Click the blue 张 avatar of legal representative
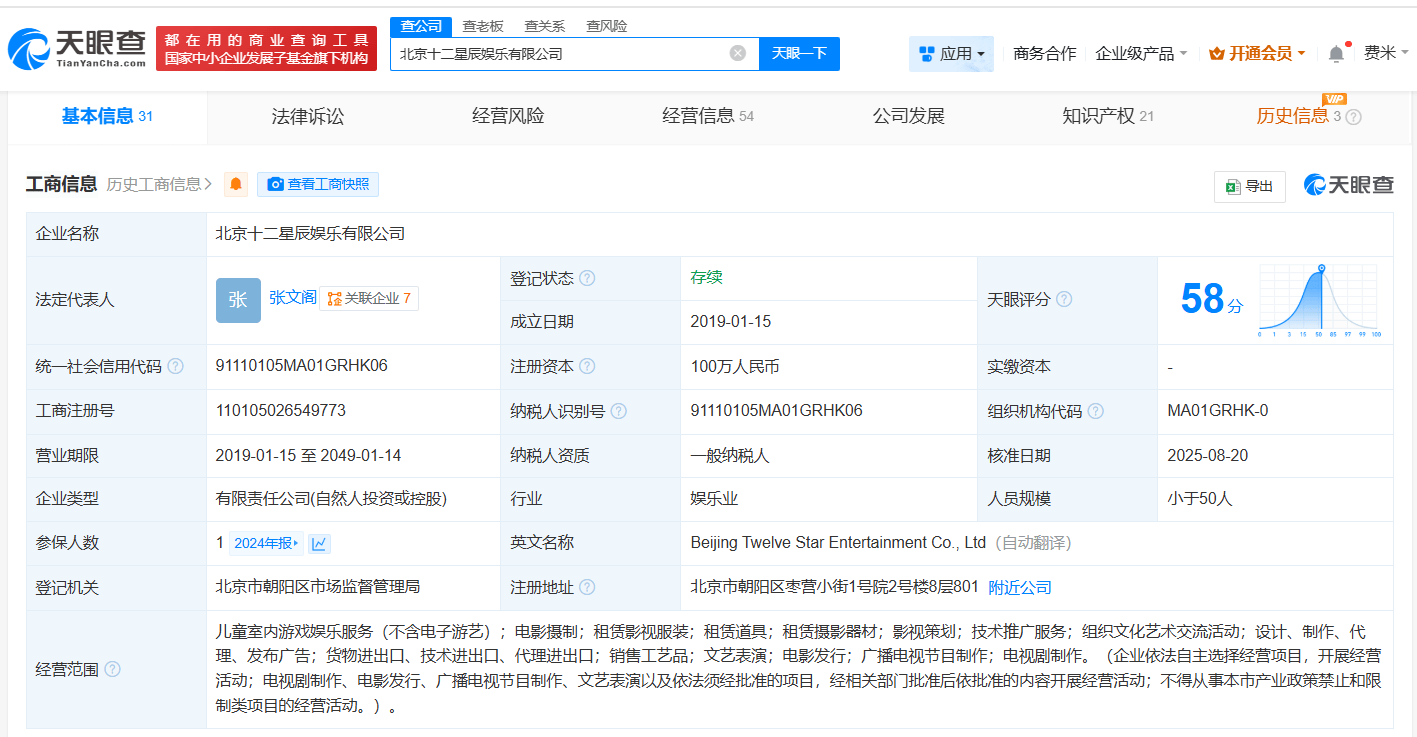Viewport: 1417px width, 737px height. 238,300
